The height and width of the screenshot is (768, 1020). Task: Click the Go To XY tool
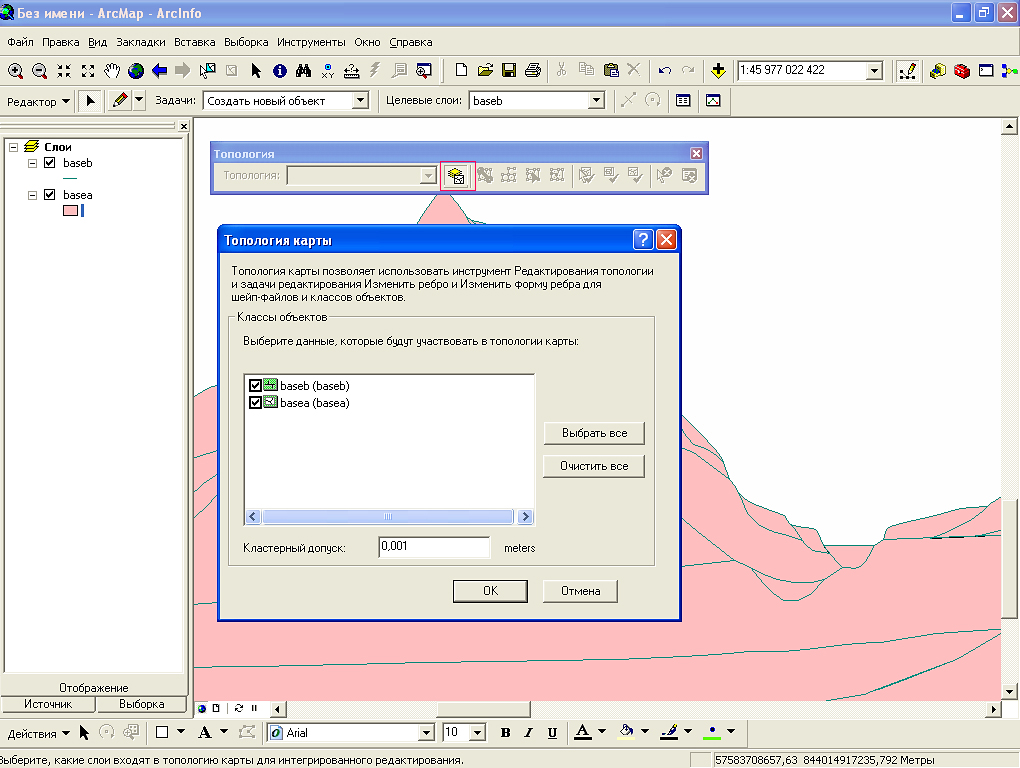click(x=327, y=70)
